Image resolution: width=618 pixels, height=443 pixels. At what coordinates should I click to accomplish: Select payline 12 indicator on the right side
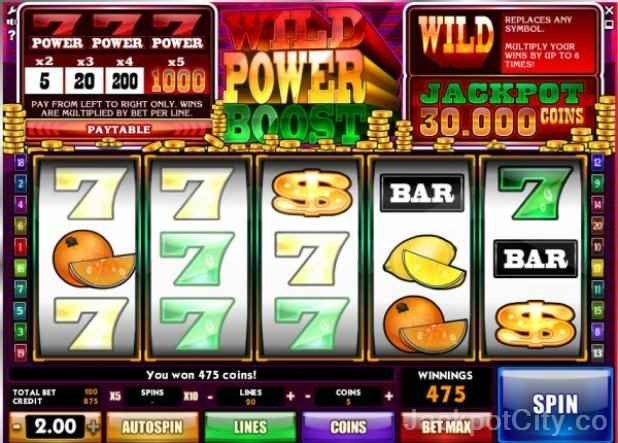[598, 162]
